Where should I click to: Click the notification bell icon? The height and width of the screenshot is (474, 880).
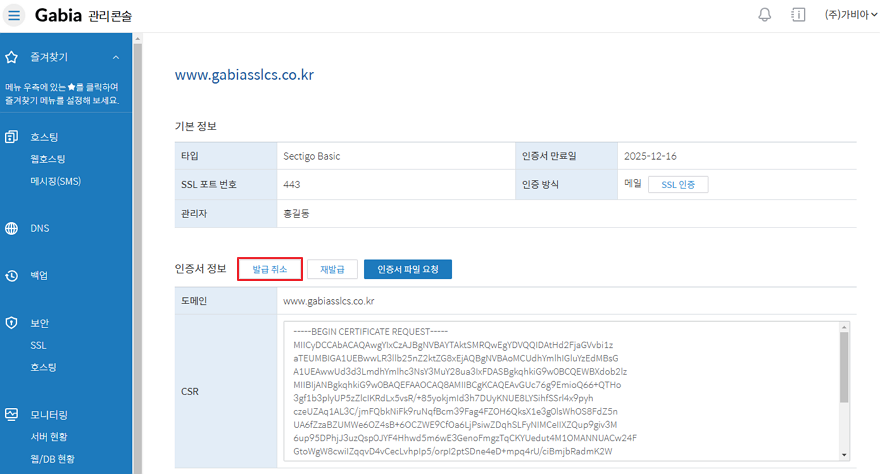764,15
